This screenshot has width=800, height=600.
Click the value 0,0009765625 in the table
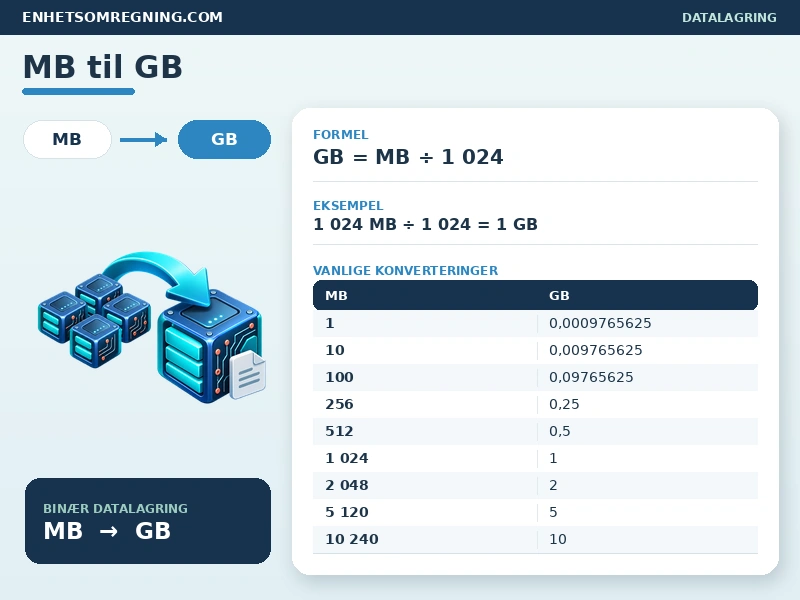point(600,323)
